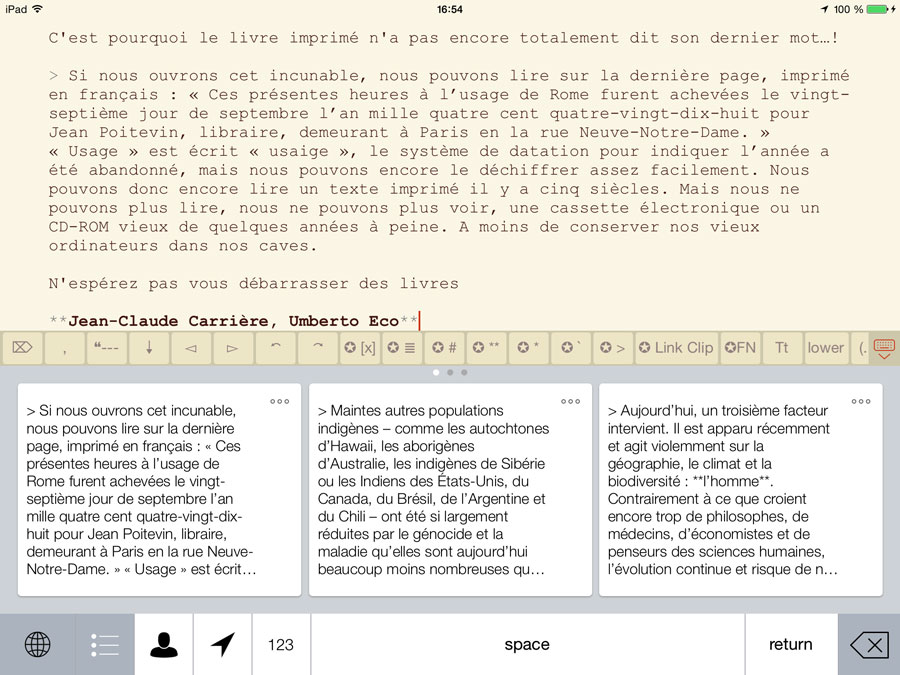Open options on the 'Si nous ouvrons' snippet card
The width and height of the screenshot is (900, 675).
click(280, 401)
